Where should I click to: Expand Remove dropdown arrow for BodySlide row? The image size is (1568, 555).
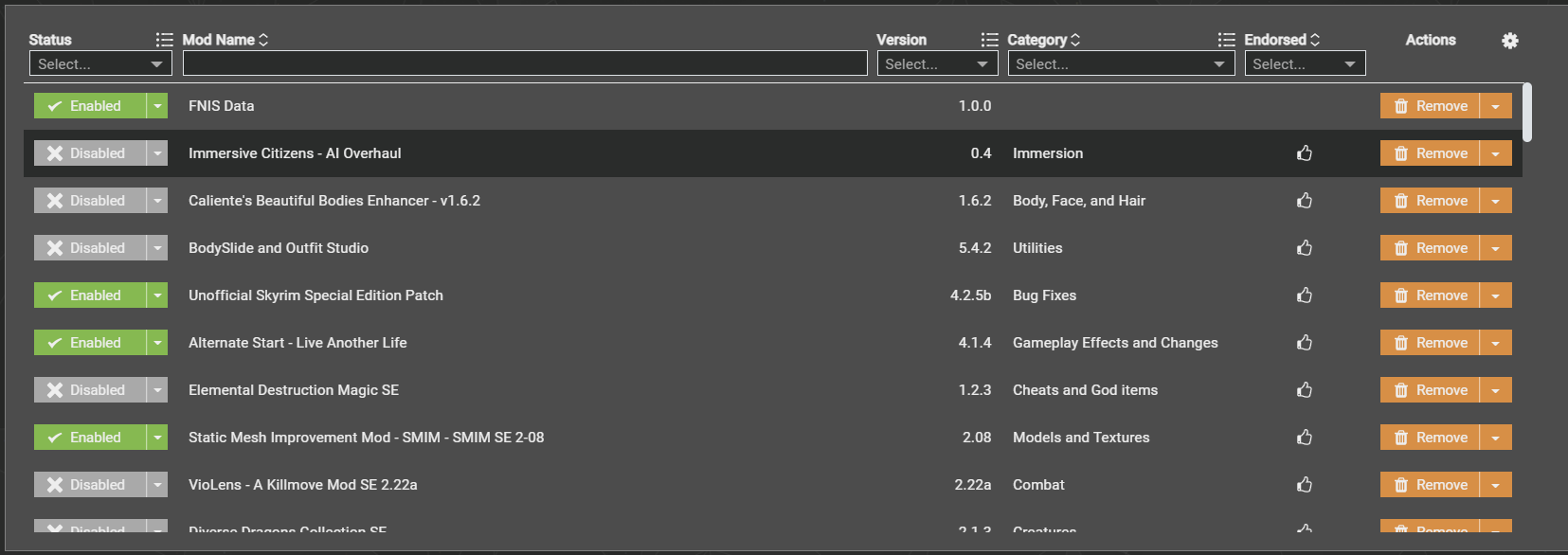(x=1496, y=247)
